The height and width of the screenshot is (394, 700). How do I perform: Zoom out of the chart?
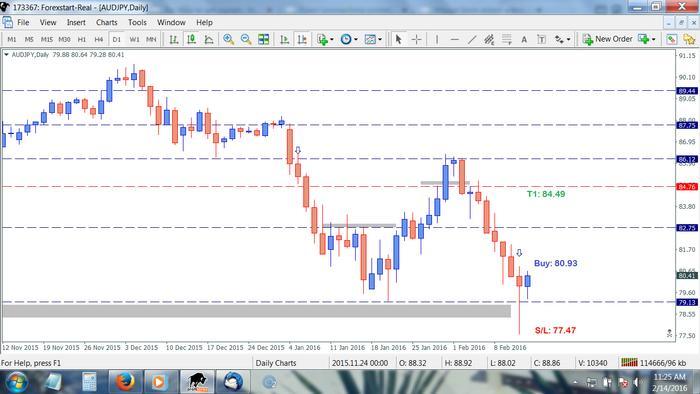click(246, 39)
